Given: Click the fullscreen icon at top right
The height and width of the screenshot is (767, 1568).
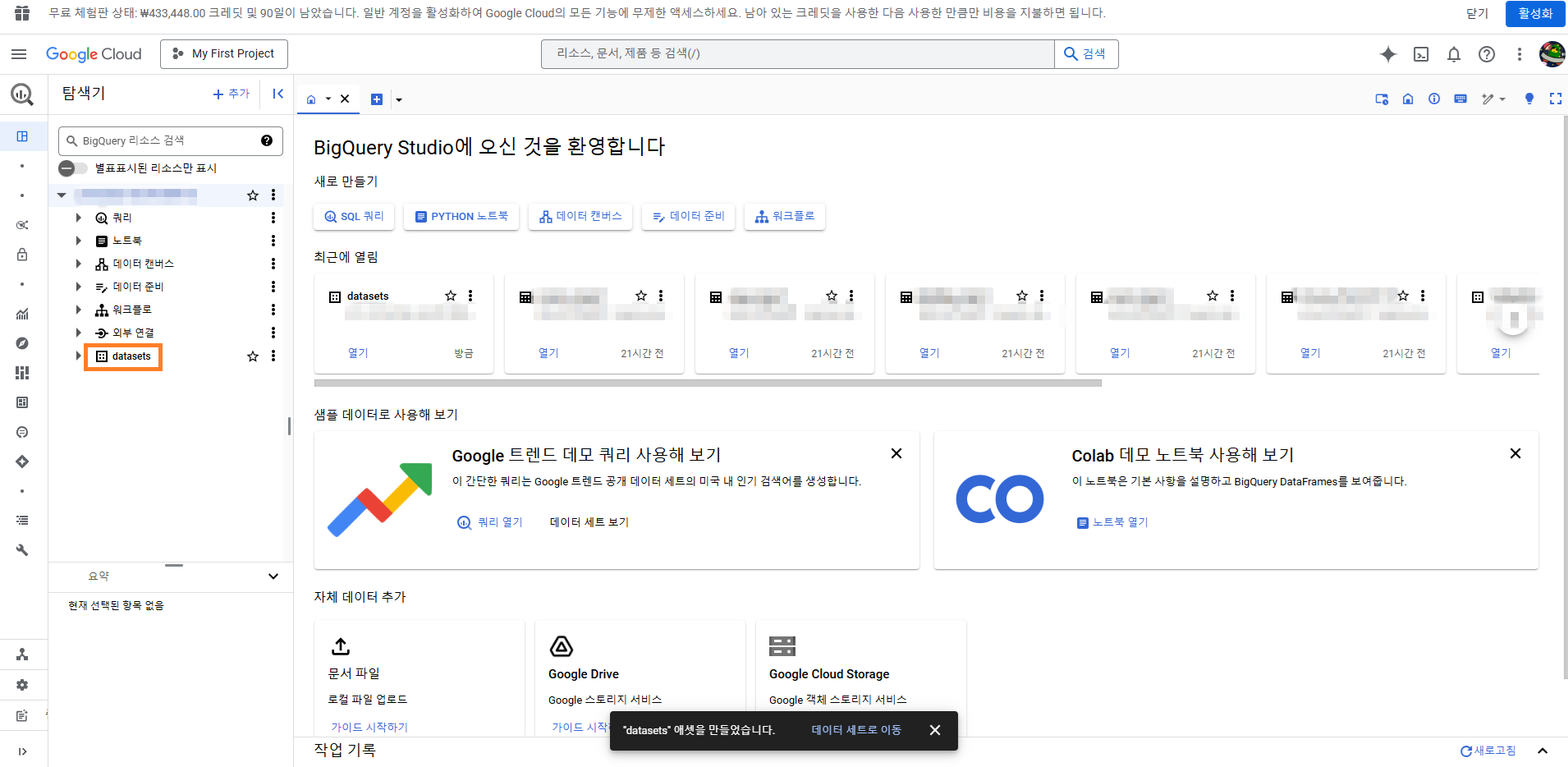Looking at the screenshot, I should pos(1556,99).
